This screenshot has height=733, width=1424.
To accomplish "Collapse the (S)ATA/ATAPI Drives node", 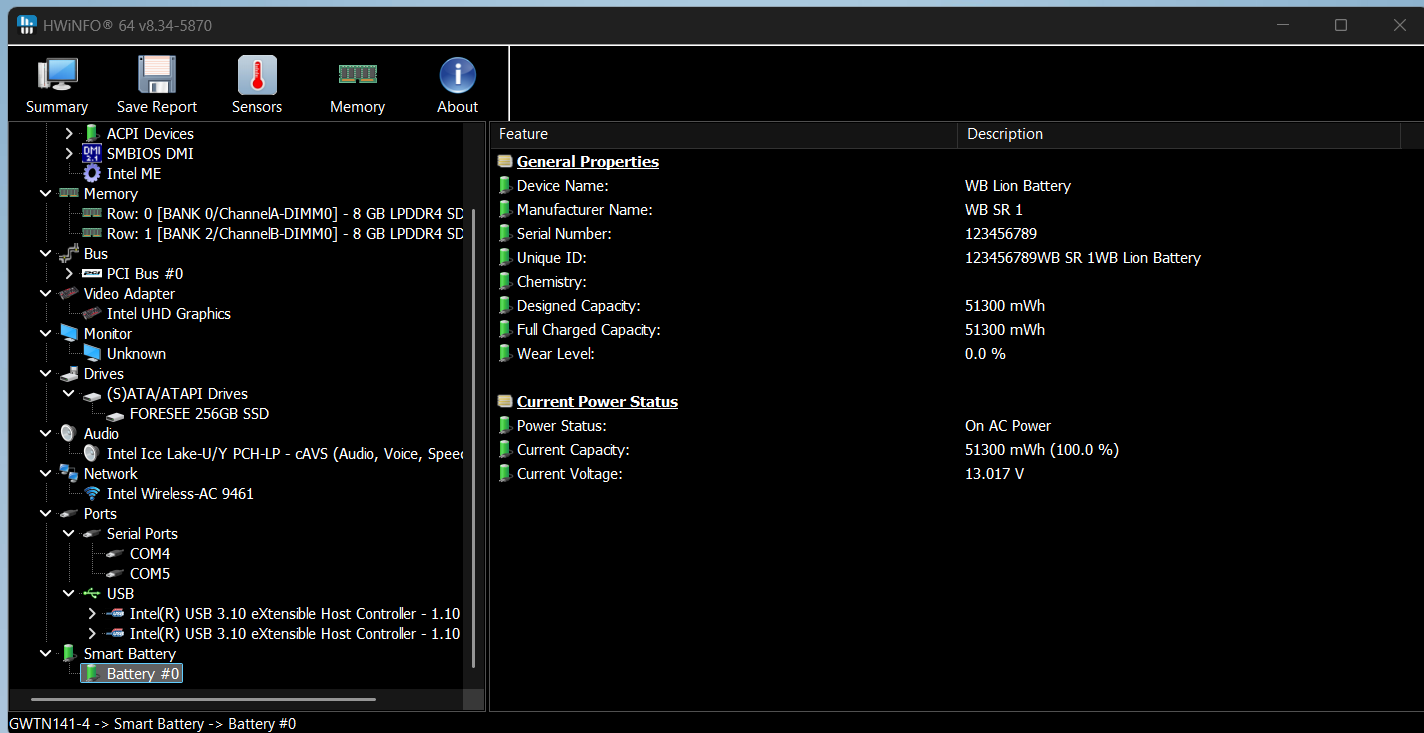I will (x=69, y=393).
